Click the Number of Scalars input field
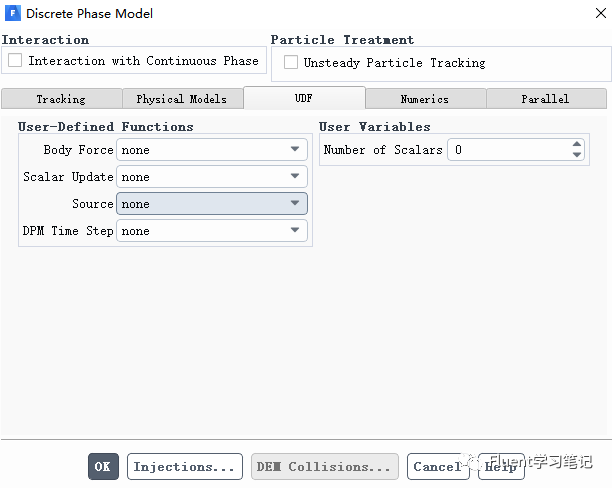Screen dimensions: 612x488 pyautogui.click(x=509, y=150)
